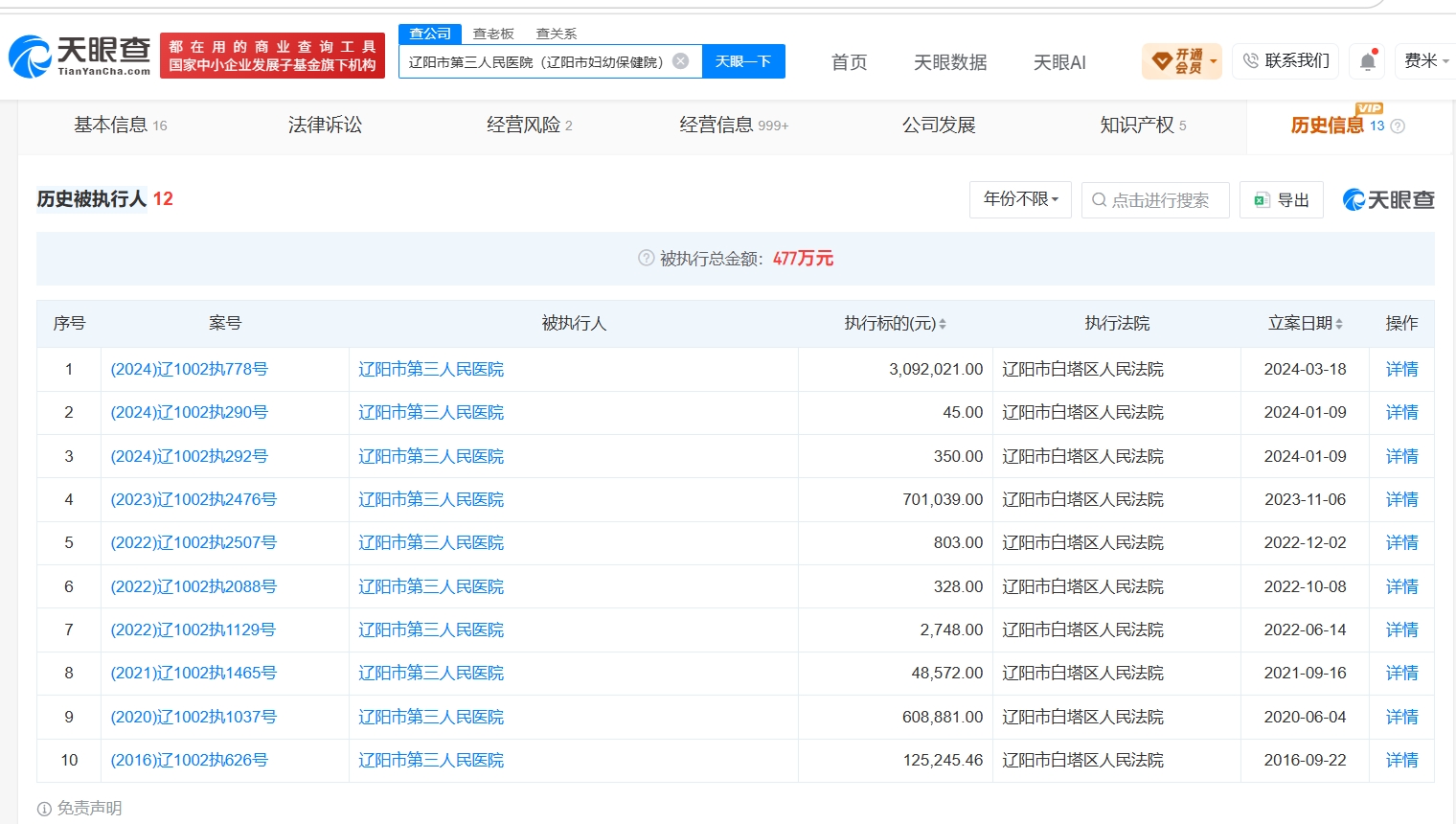Click the amount 701,039.00
The width and height of the screenshot is (1456, 824).
(943, 499)
